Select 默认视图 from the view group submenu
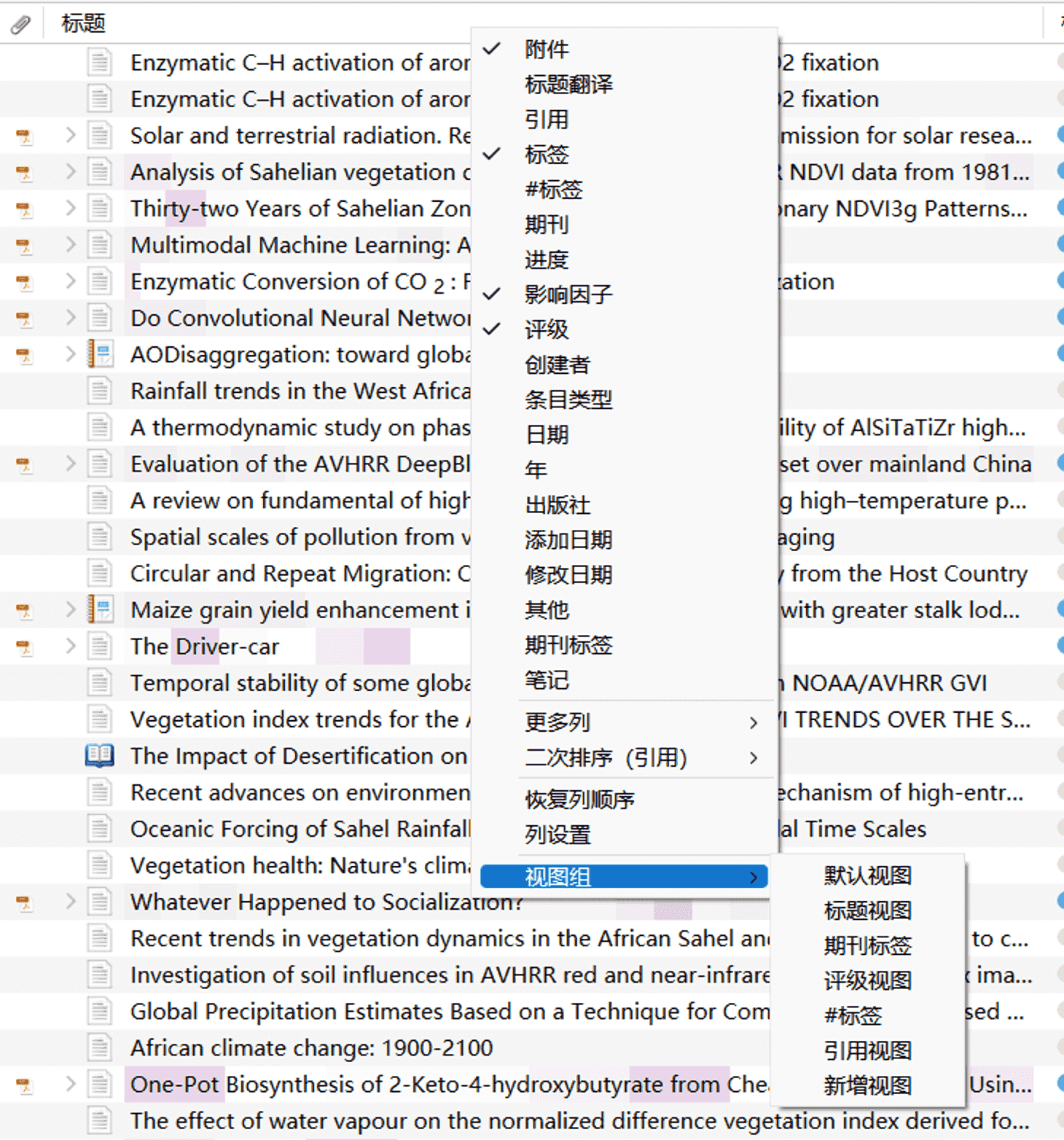Screen dimensions: 1064x1140 867,875
